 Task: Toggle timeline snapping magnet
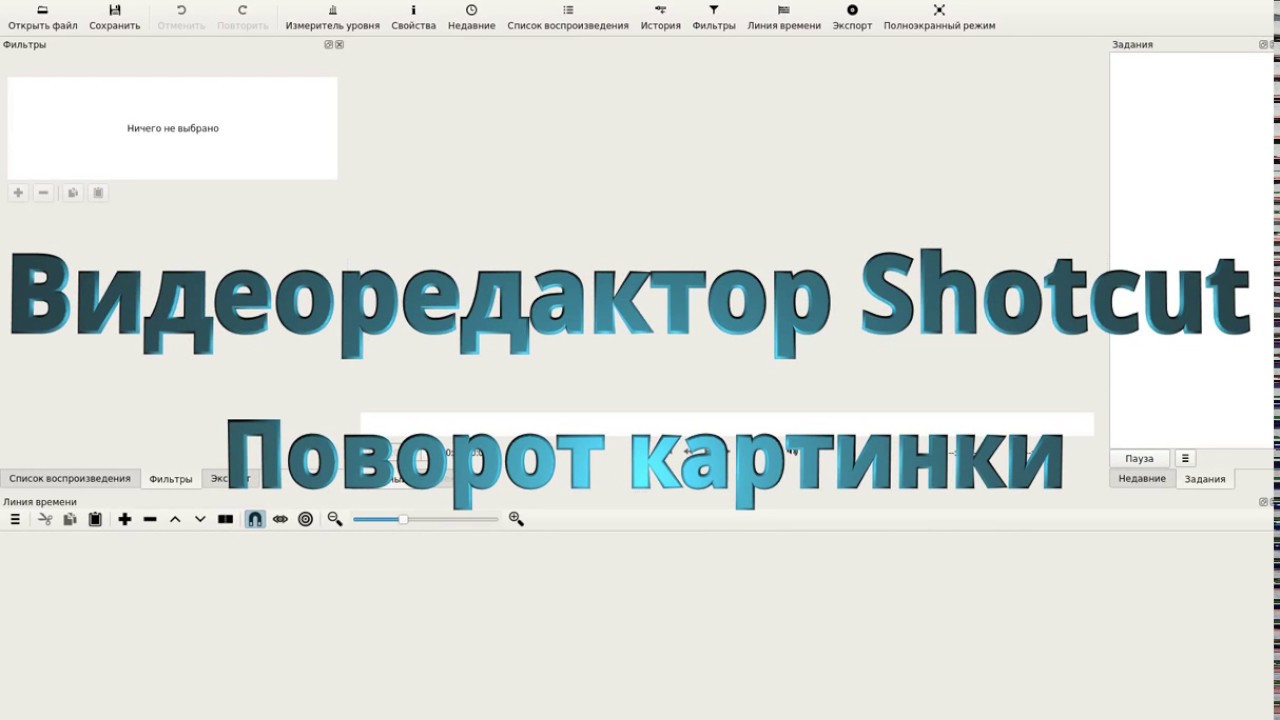pos(255,519)
